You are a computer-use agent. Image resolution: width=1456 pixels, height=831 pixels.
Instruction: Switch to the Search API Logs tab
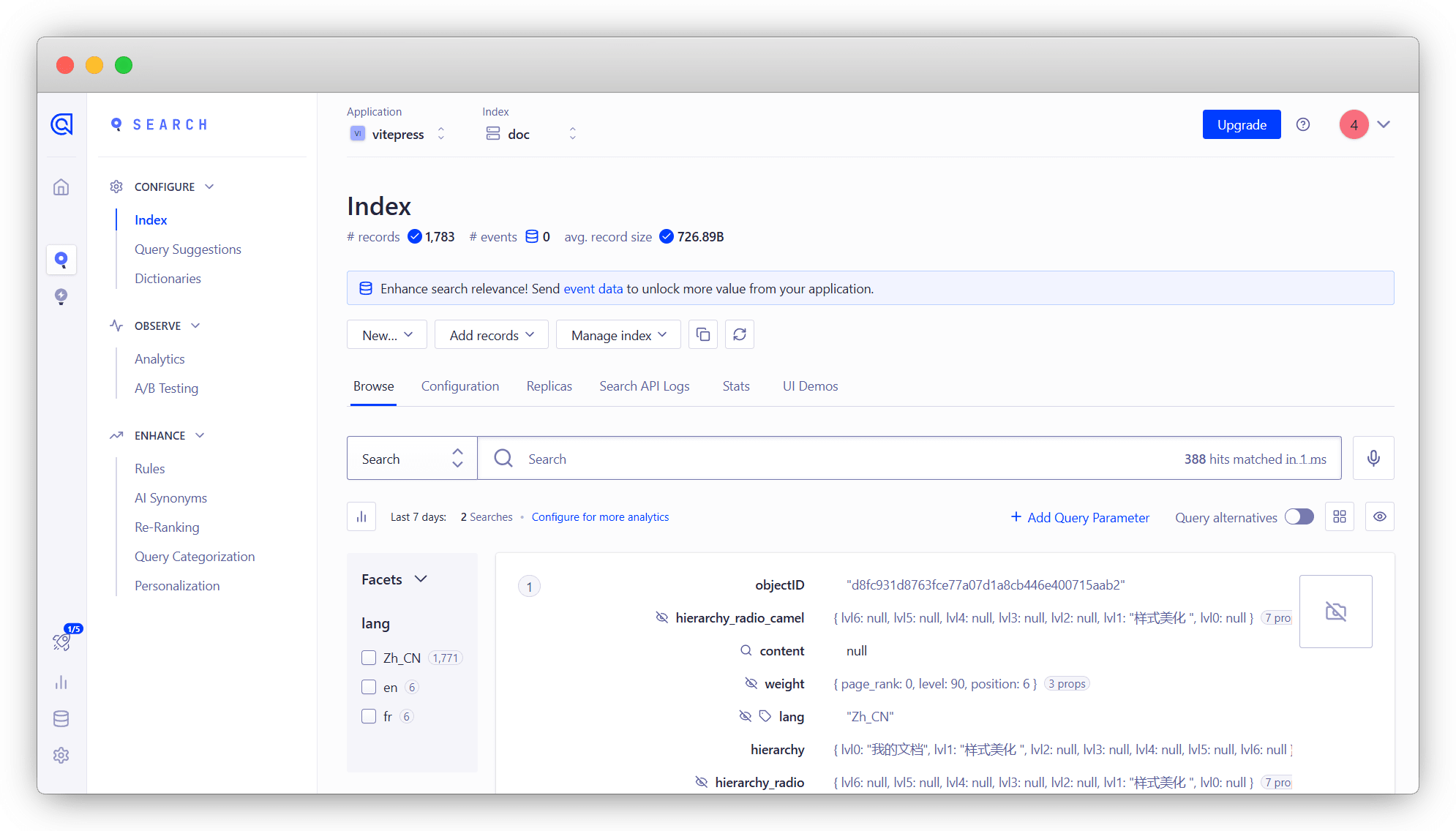(x=644, y=386)
